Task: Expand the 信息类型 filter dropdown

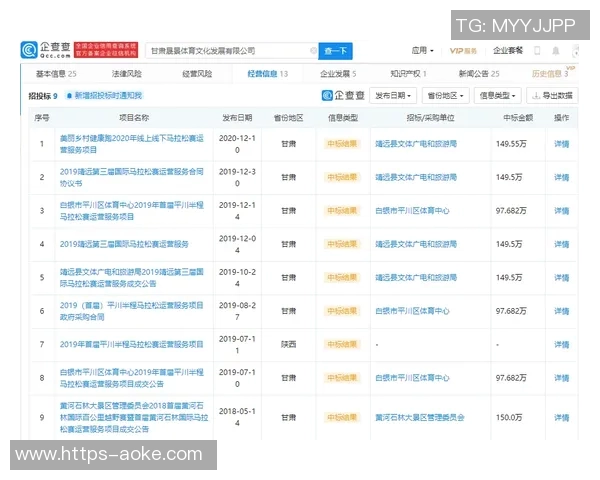Action: click(497, 95)
